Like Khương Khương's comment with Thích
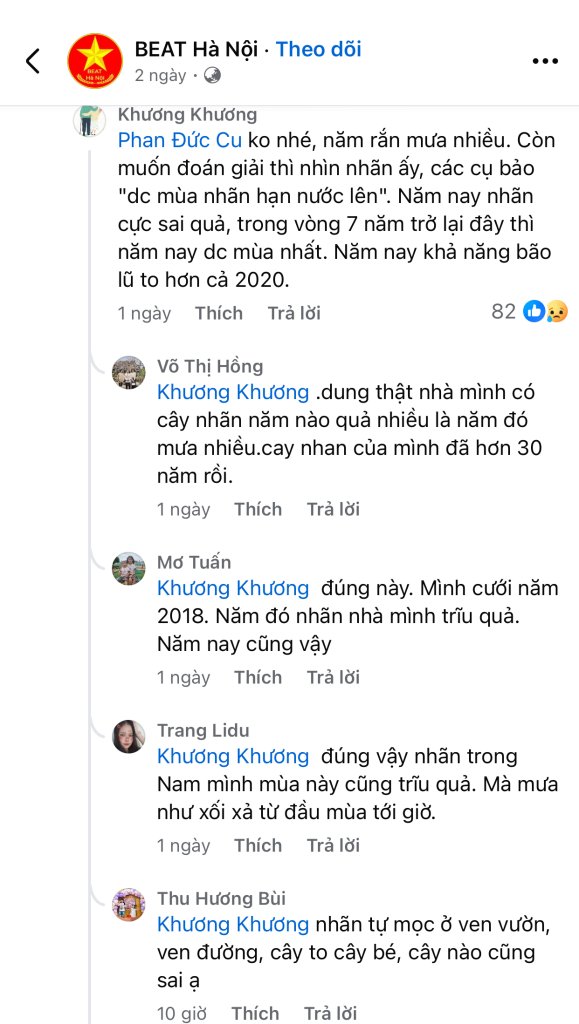Screen dimensions: 579x1024 [x=218, y=313]
